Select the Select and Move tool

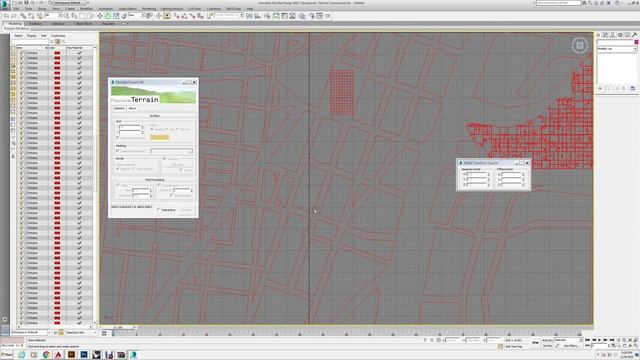pos(100,16)
